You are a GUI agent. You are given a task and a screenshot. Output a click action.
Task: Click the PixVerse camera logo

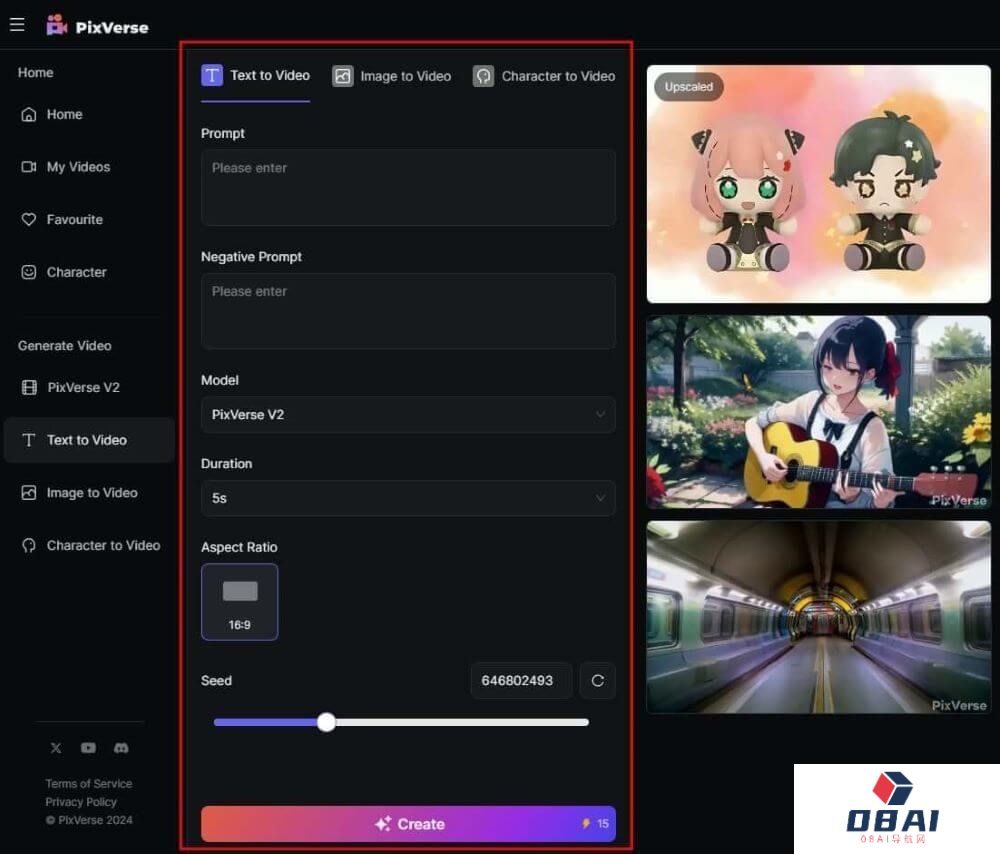point(56,26)
